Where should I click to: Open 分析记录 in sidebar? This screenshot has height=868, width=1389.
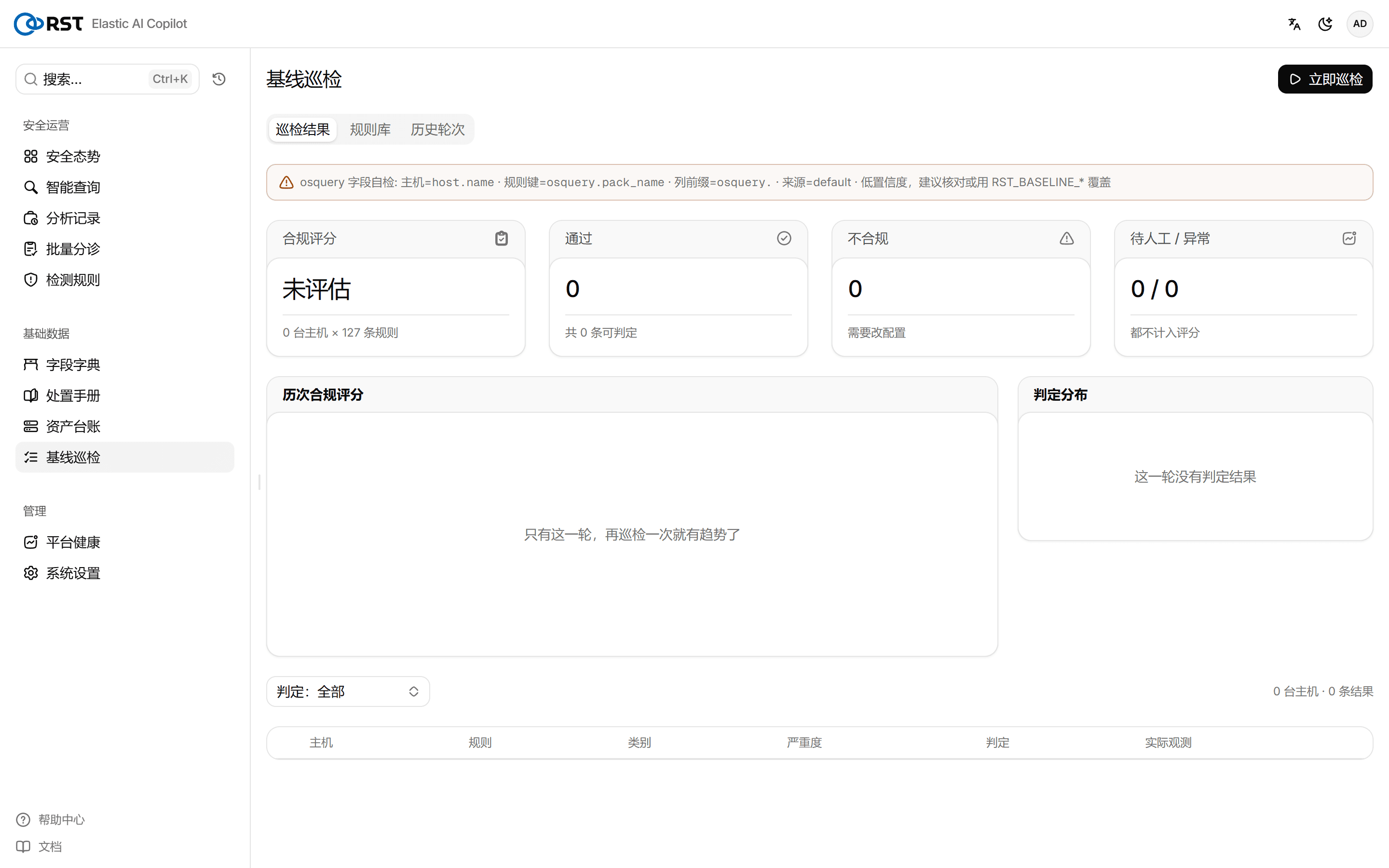click(x=124, y=218)
